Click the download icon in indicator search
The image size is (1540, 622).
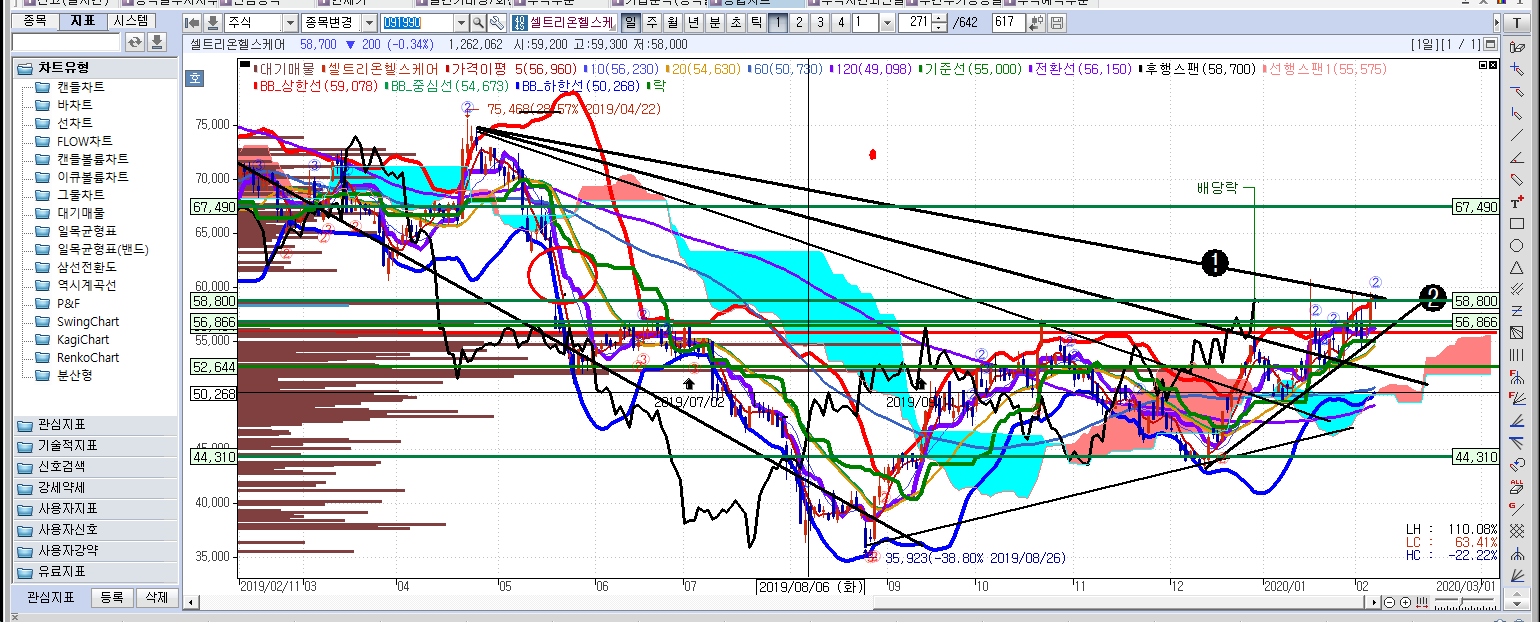(157, 42)
